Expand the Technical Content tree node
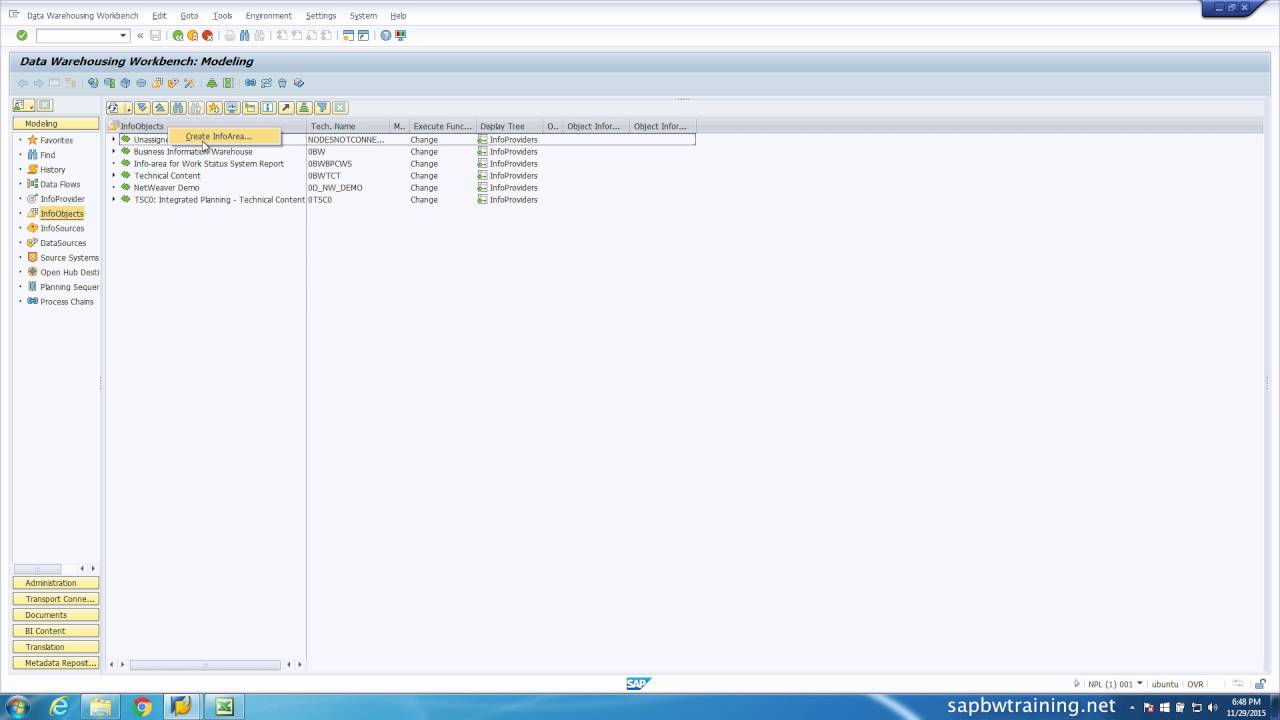The image size is (1280, 720). coord(114,175)
